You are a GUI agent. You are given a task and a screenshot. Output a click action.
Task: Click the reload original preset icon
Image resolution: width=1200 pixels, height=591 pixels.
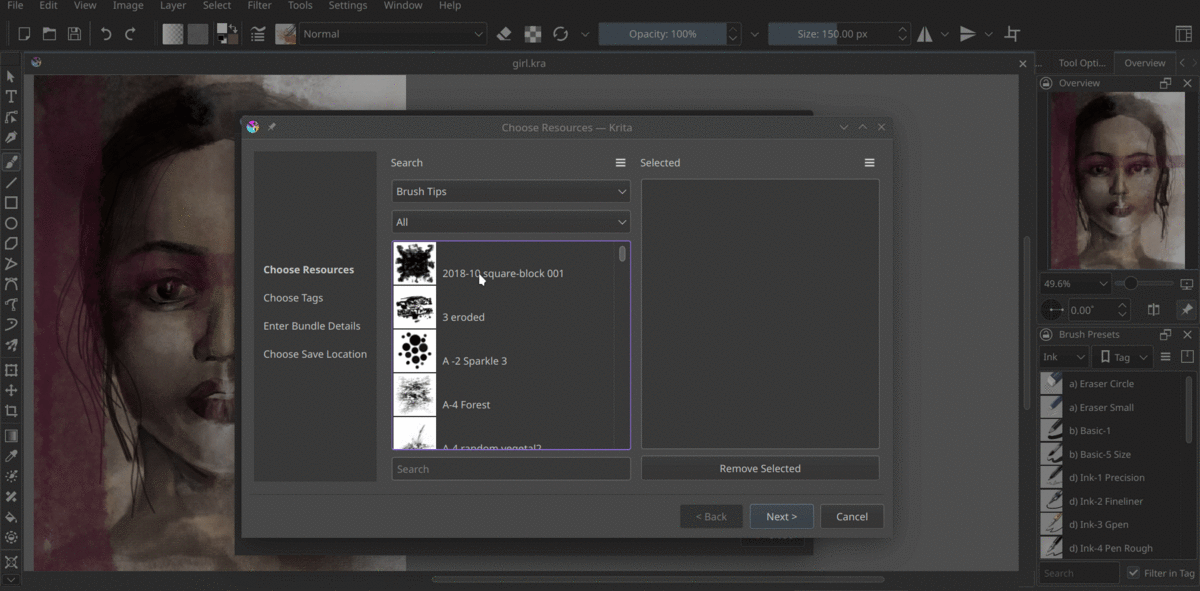[x=560, y=34]
